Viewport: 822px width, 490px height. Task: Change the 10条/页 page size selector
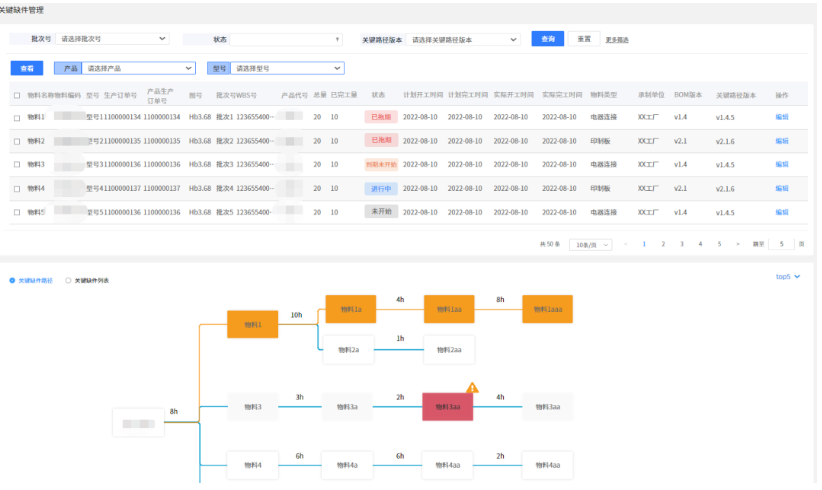[x=590, y=245]
